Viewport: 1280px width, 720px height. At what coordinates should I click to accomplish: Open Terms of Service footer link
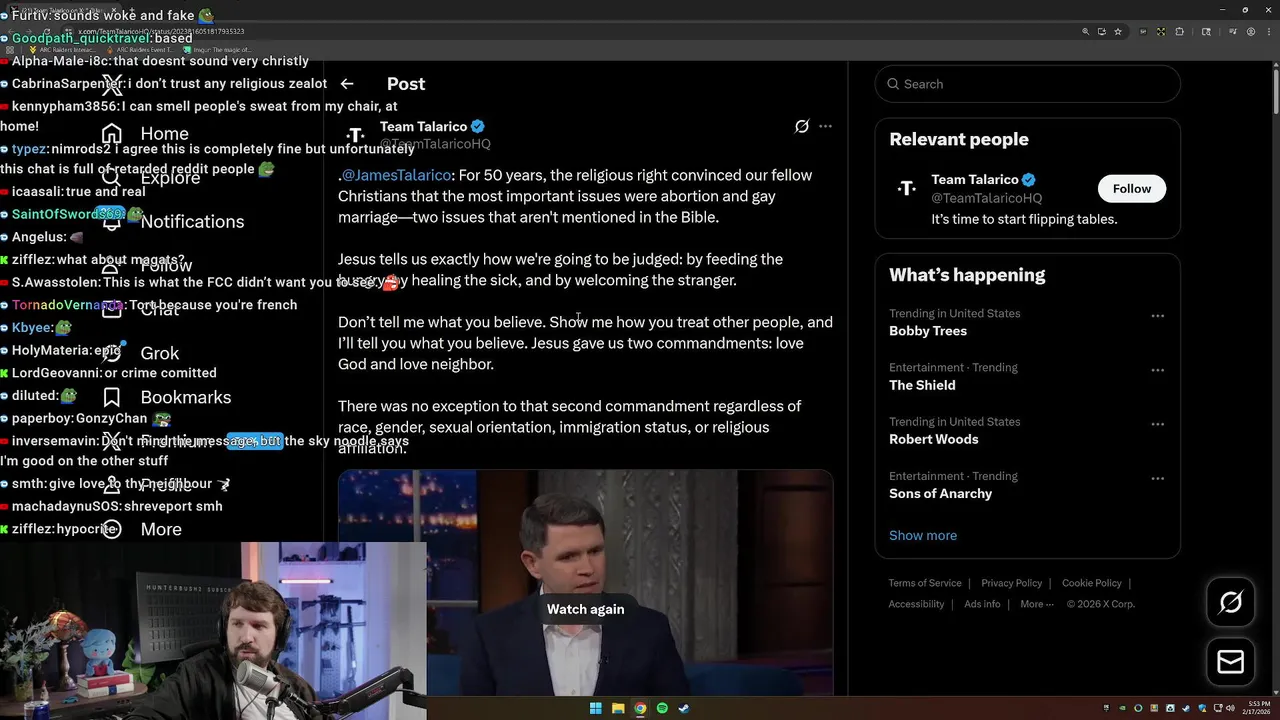(x=925, y=583)
